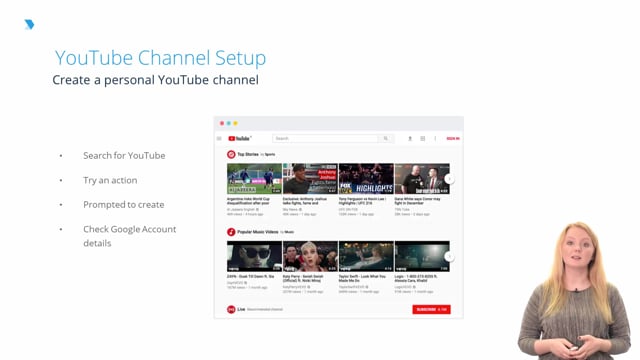Click the Argentina World Cup video title
640x360 pixels.
tap(248, 201)
